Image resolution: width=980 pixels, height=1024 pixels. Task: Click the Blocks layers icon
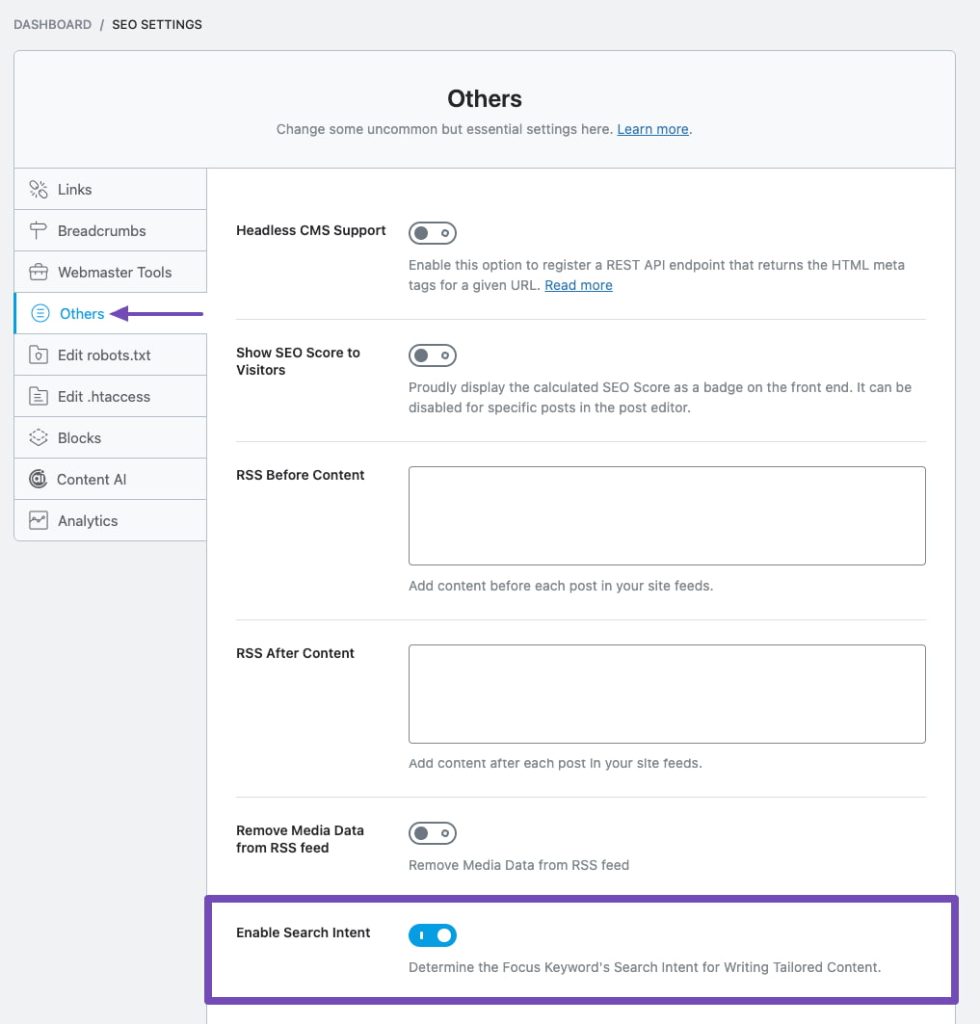click(38, 438)
